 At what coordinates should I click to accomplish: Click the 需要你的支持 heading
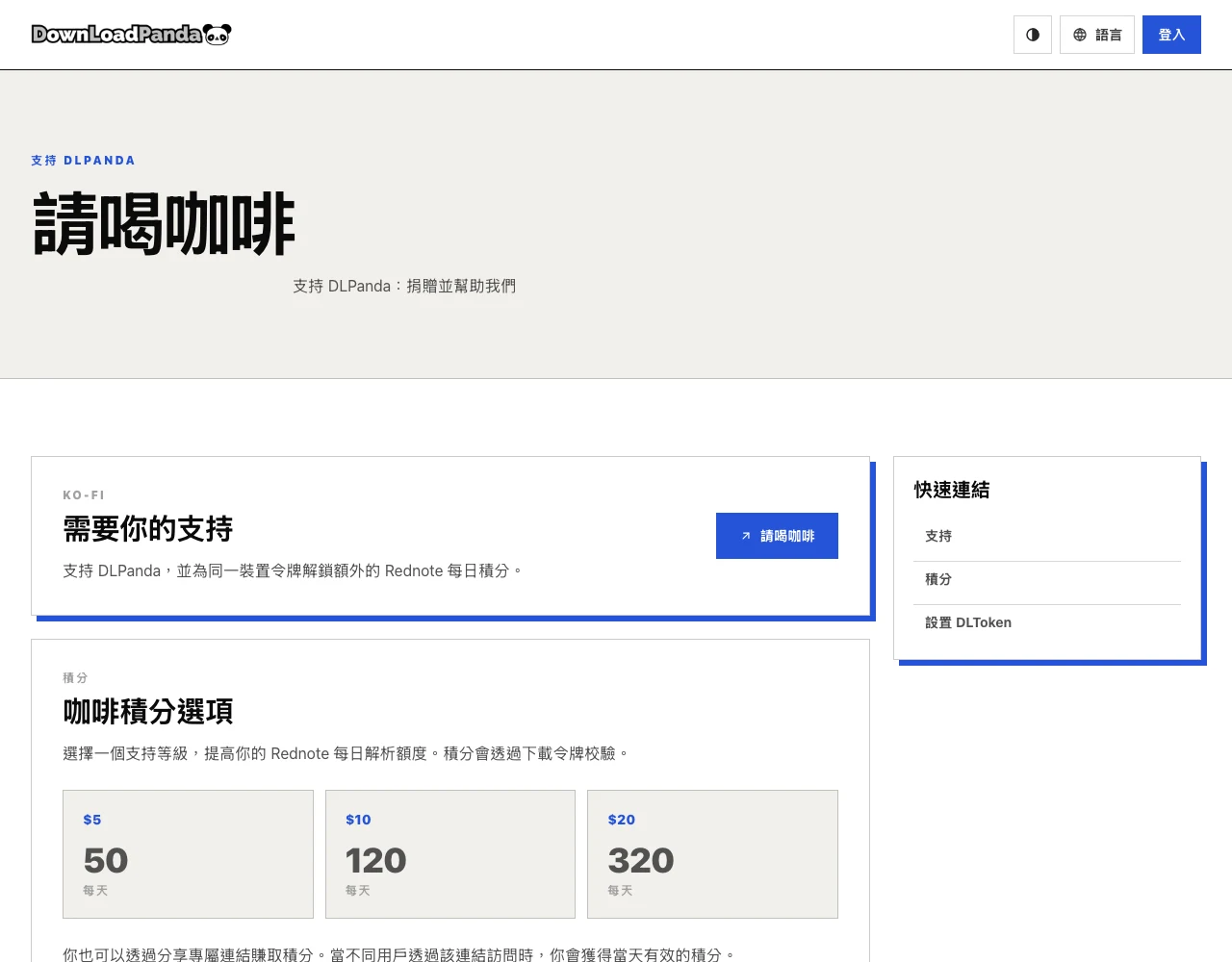tap(148, 529)
